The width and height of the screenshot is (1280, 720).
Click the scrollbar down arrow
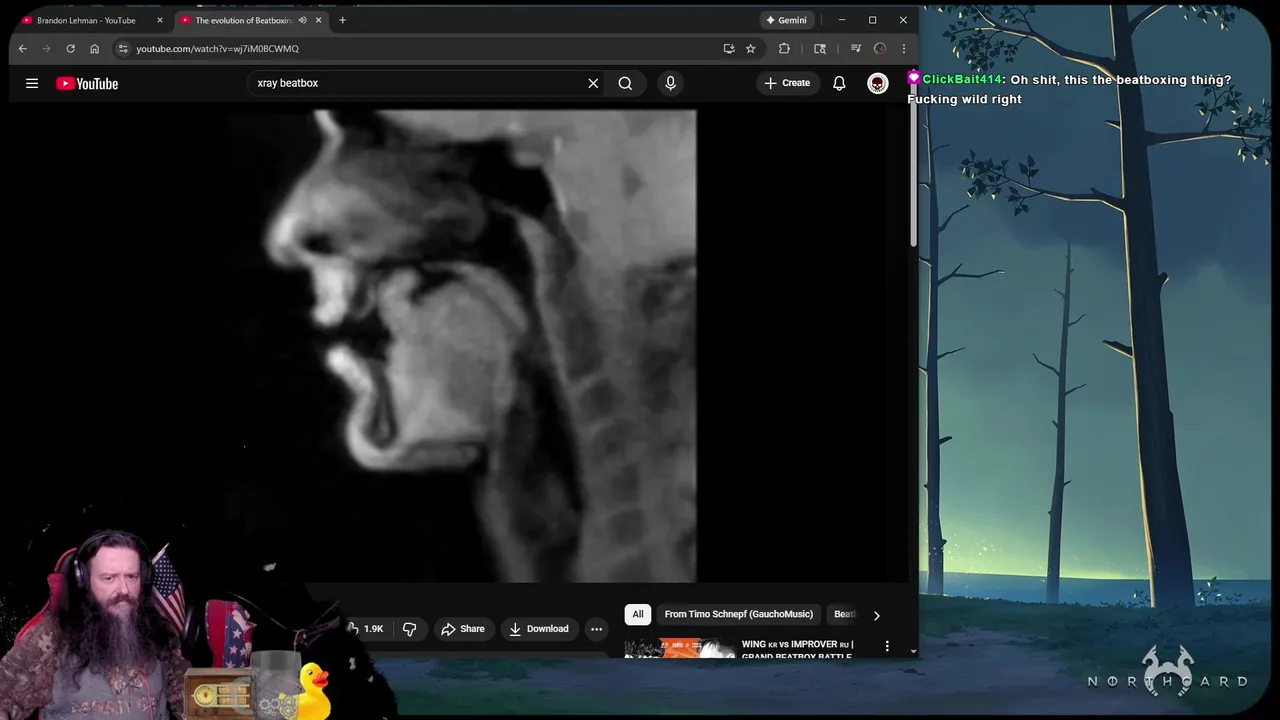(913, 652)
